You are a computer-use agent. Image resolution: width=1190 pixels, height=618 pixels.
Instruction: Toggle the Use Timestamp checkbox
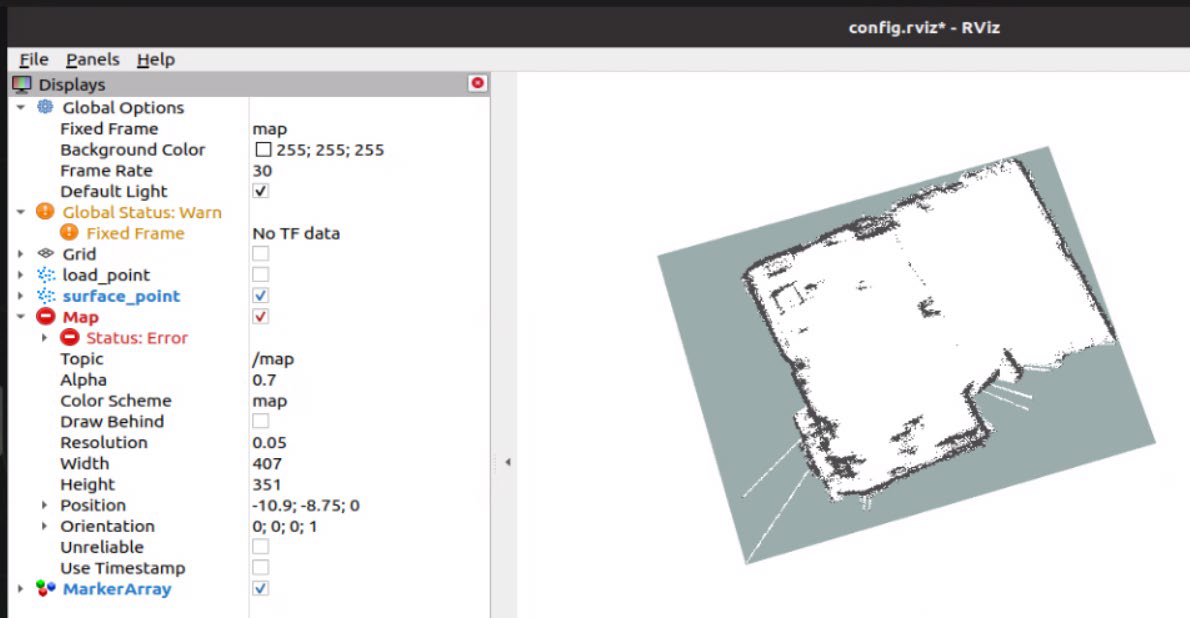(260, 567)
